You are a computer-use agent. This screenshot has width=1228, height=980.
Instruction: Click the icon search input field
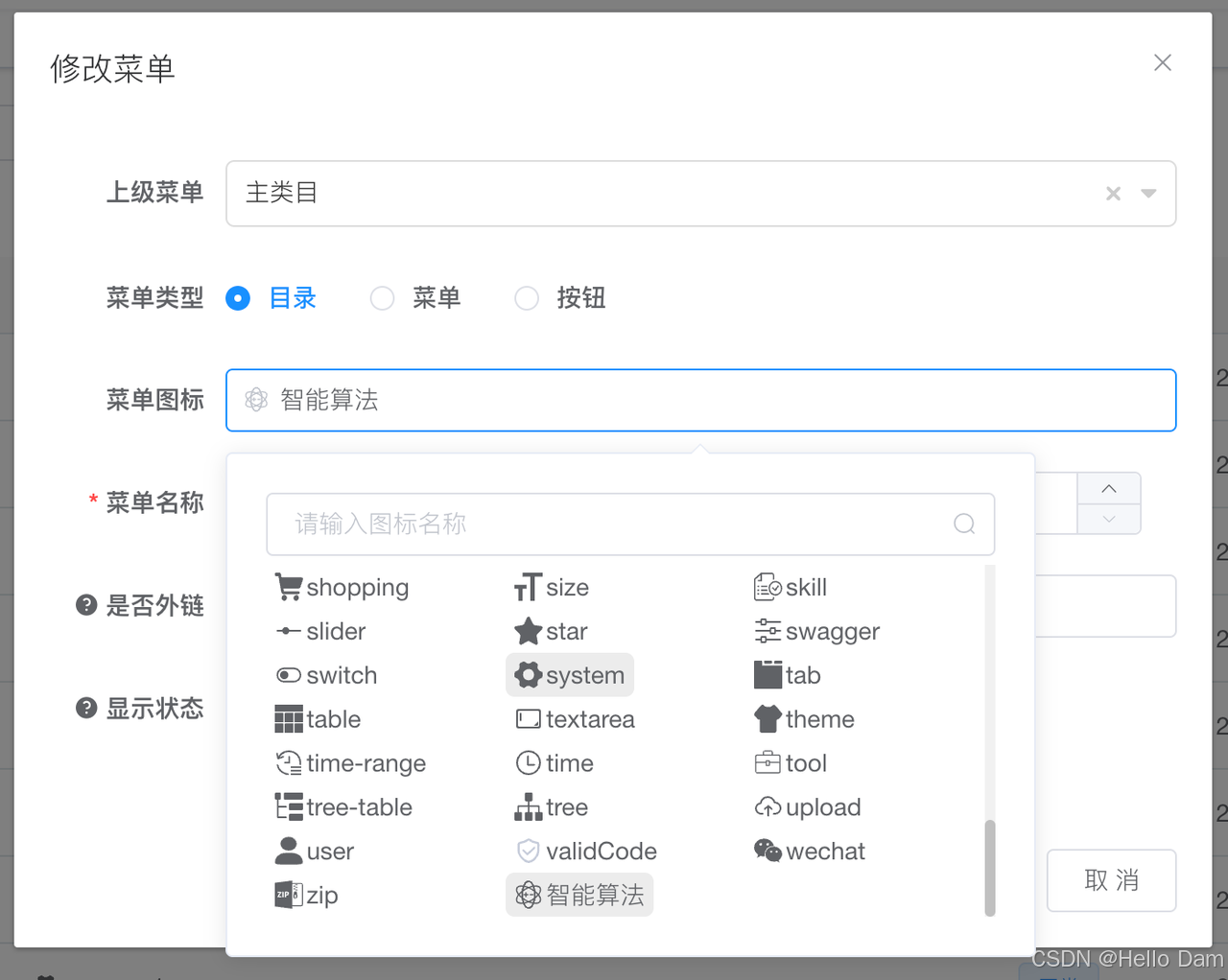pos(624,524)
